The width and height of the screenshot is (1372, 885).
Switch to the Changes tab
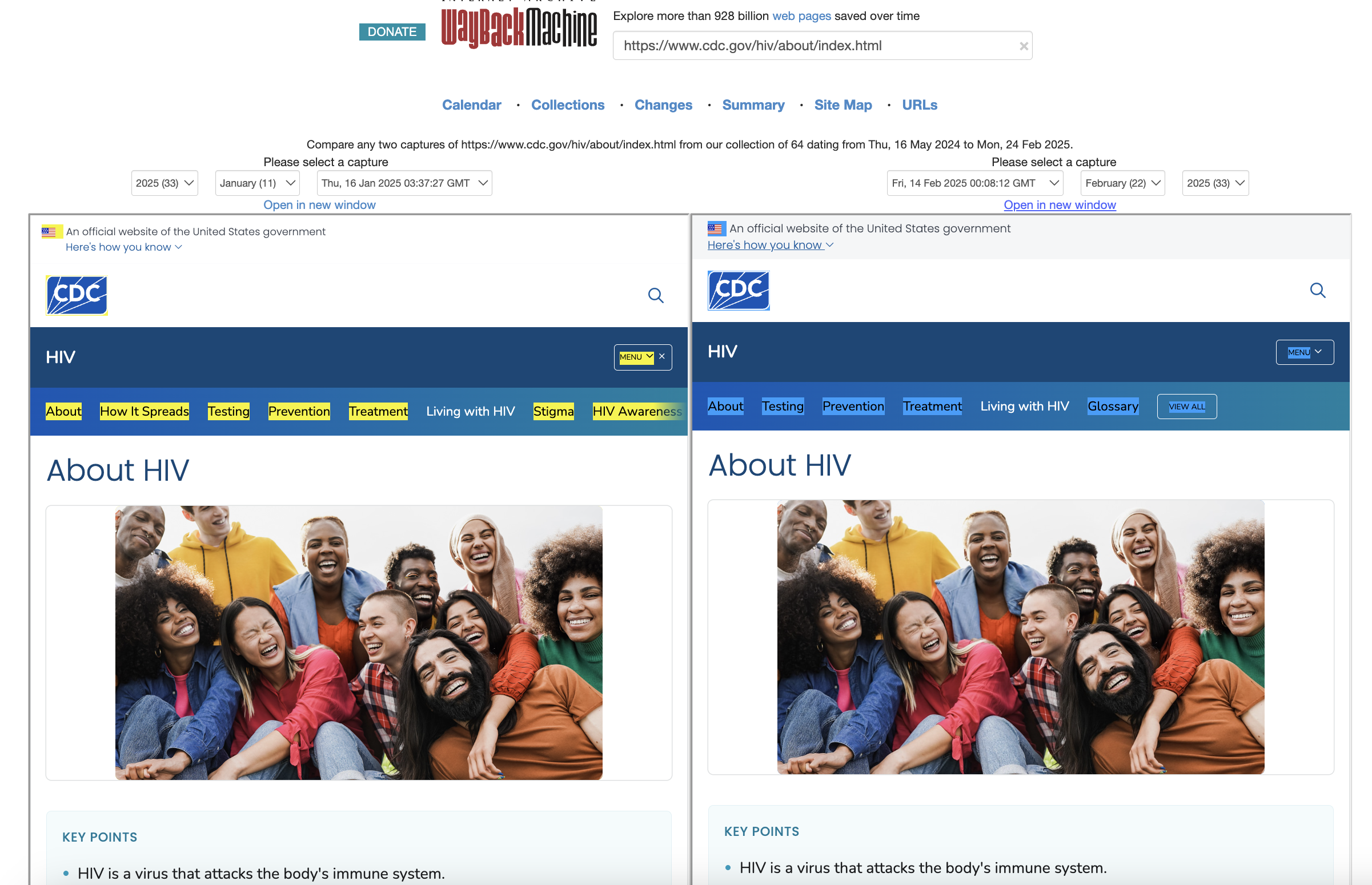pyautogui.click(x=663, y=105)
